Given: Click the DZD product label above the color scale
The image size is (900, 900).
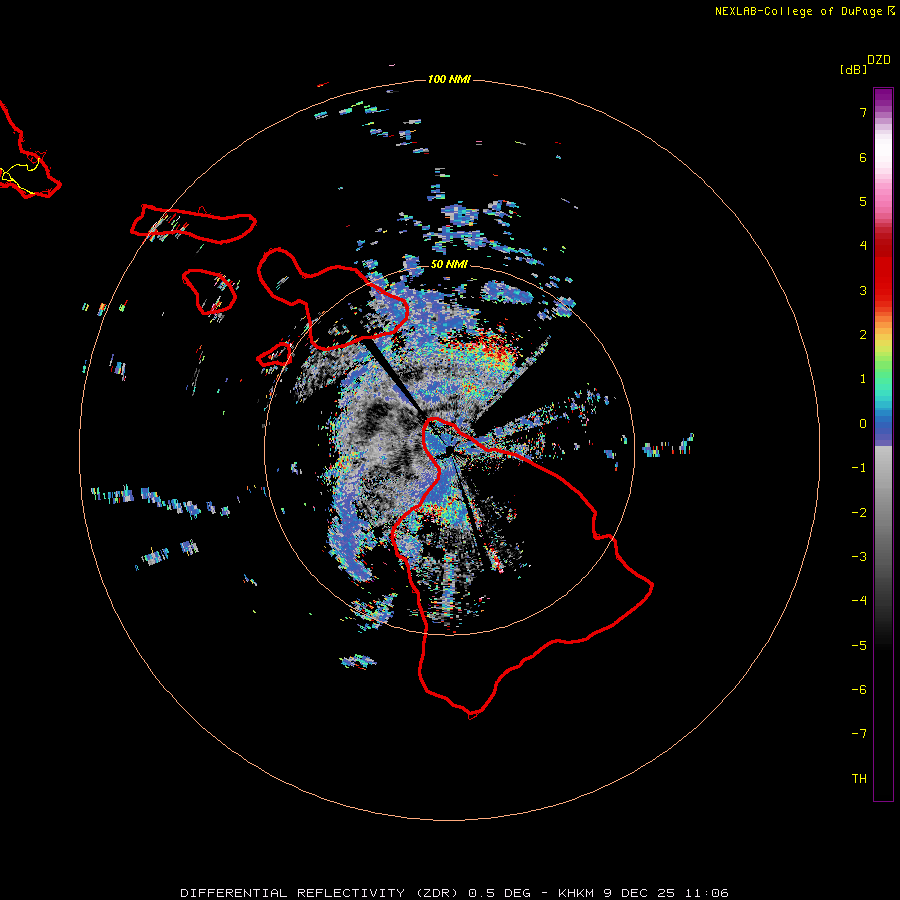Looking at the screenshot, I should [879, 60].
